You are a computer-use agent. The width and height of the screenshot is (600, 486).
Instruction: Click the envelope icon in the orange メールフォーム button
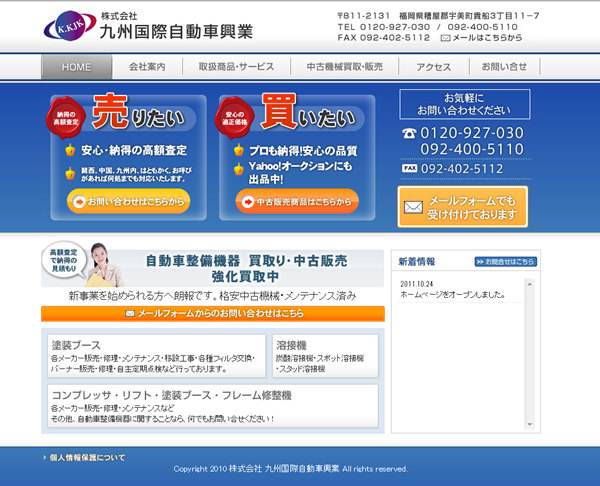[413, 207]
